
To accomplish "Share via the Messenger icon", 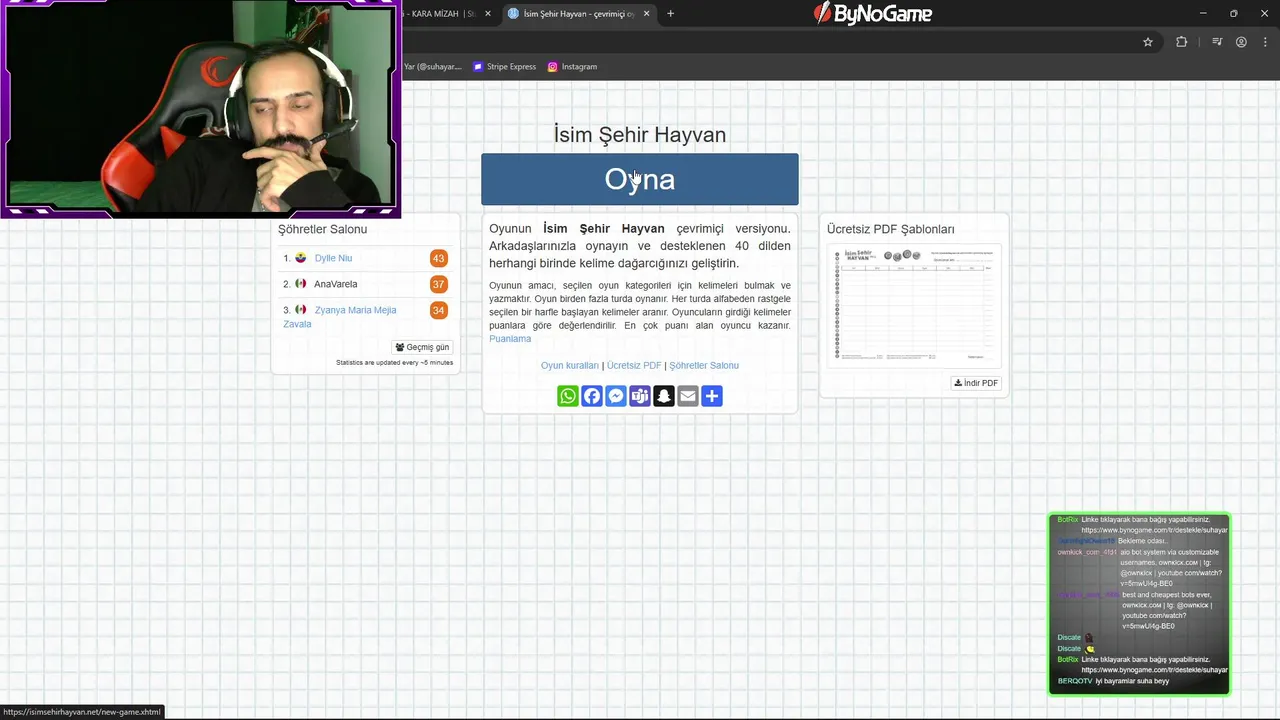I will coord(616,396).
